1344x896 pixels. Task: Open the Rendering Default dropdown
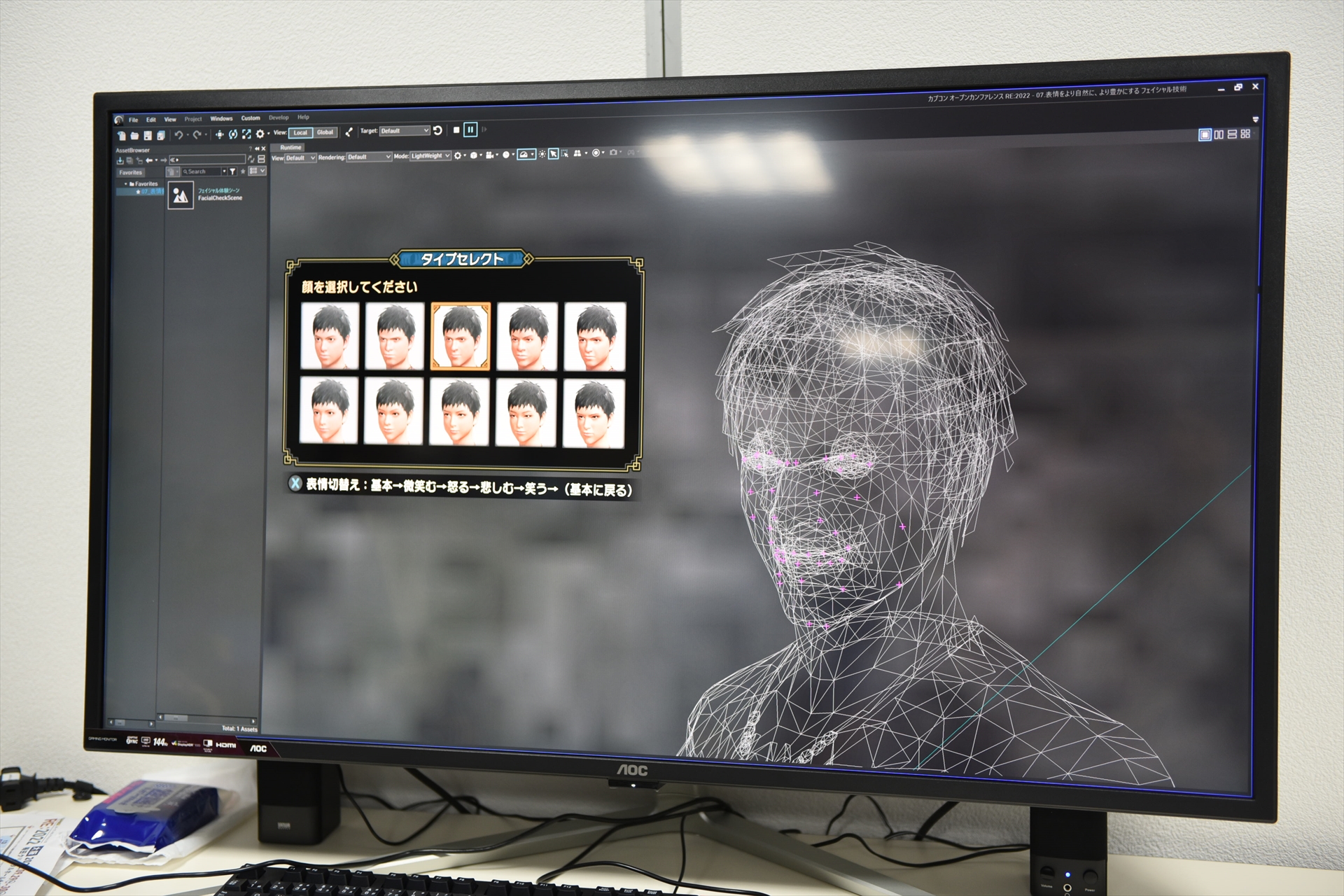[369, 157]
